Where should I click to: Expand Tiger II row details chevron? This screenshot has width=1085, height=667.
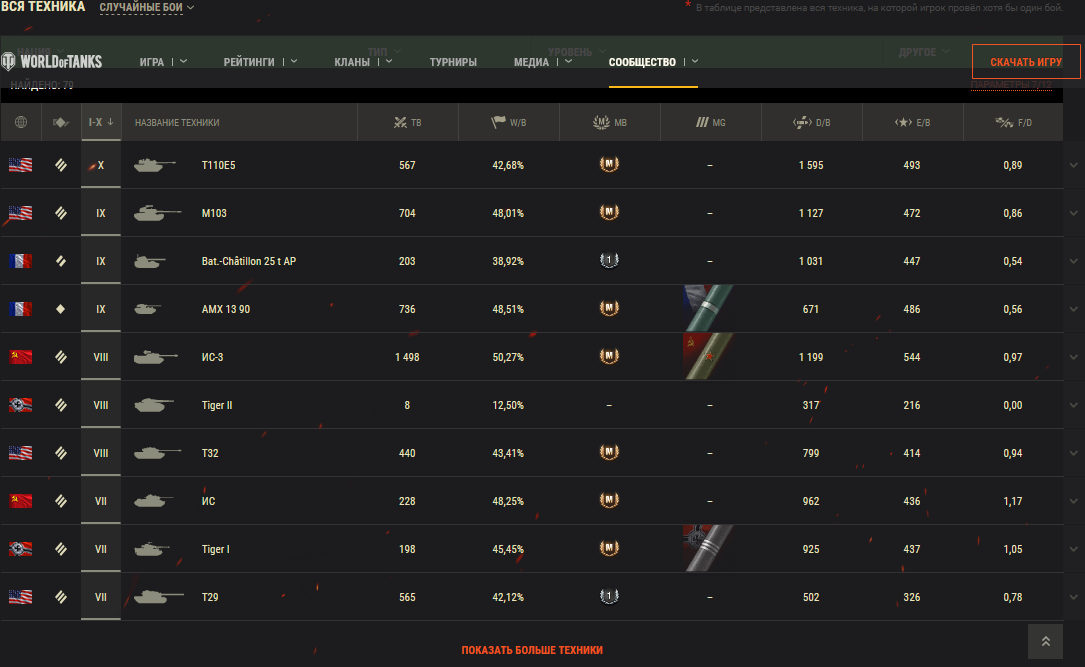tap(1073, 405)
